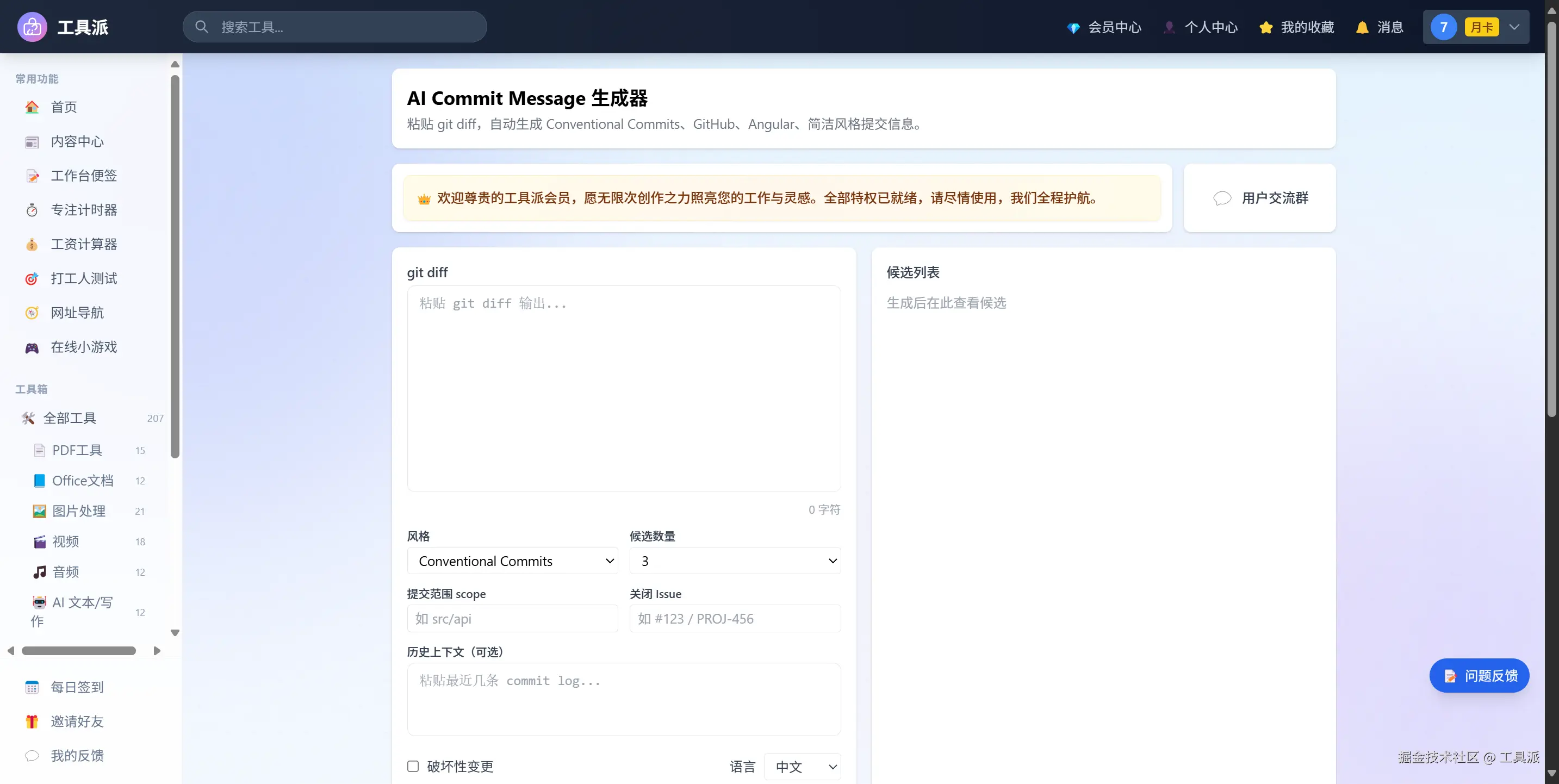Click the Office文档 blue book icon
This screenshot has width=1559, height=784.
click(39, 480)
